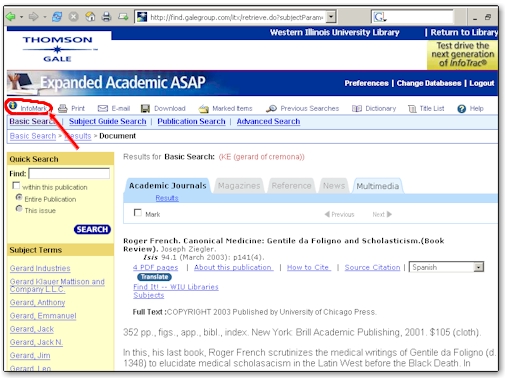Open Previous Searches
This screenshot has width=507, height=380.
pyautogui.click(x=302, y=108)
